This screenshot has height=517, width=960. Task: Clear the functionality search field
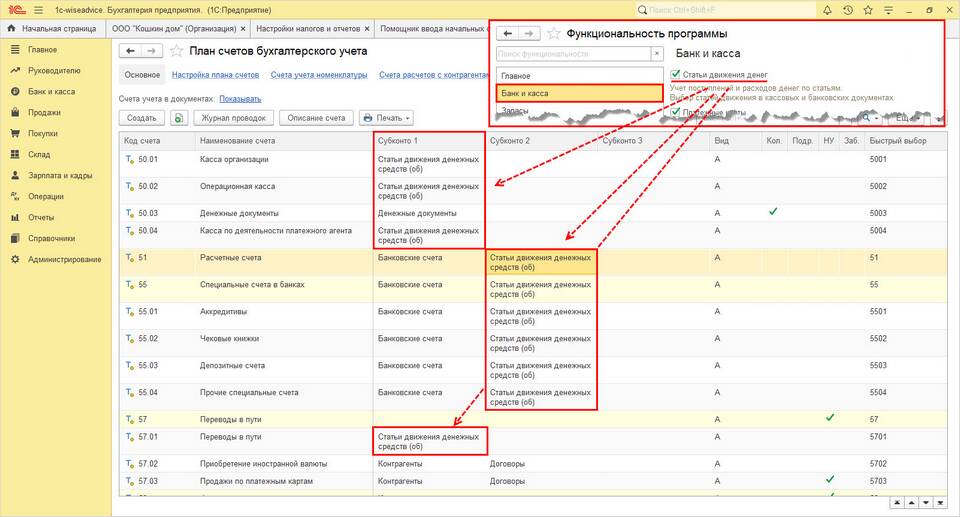[656, 54]
